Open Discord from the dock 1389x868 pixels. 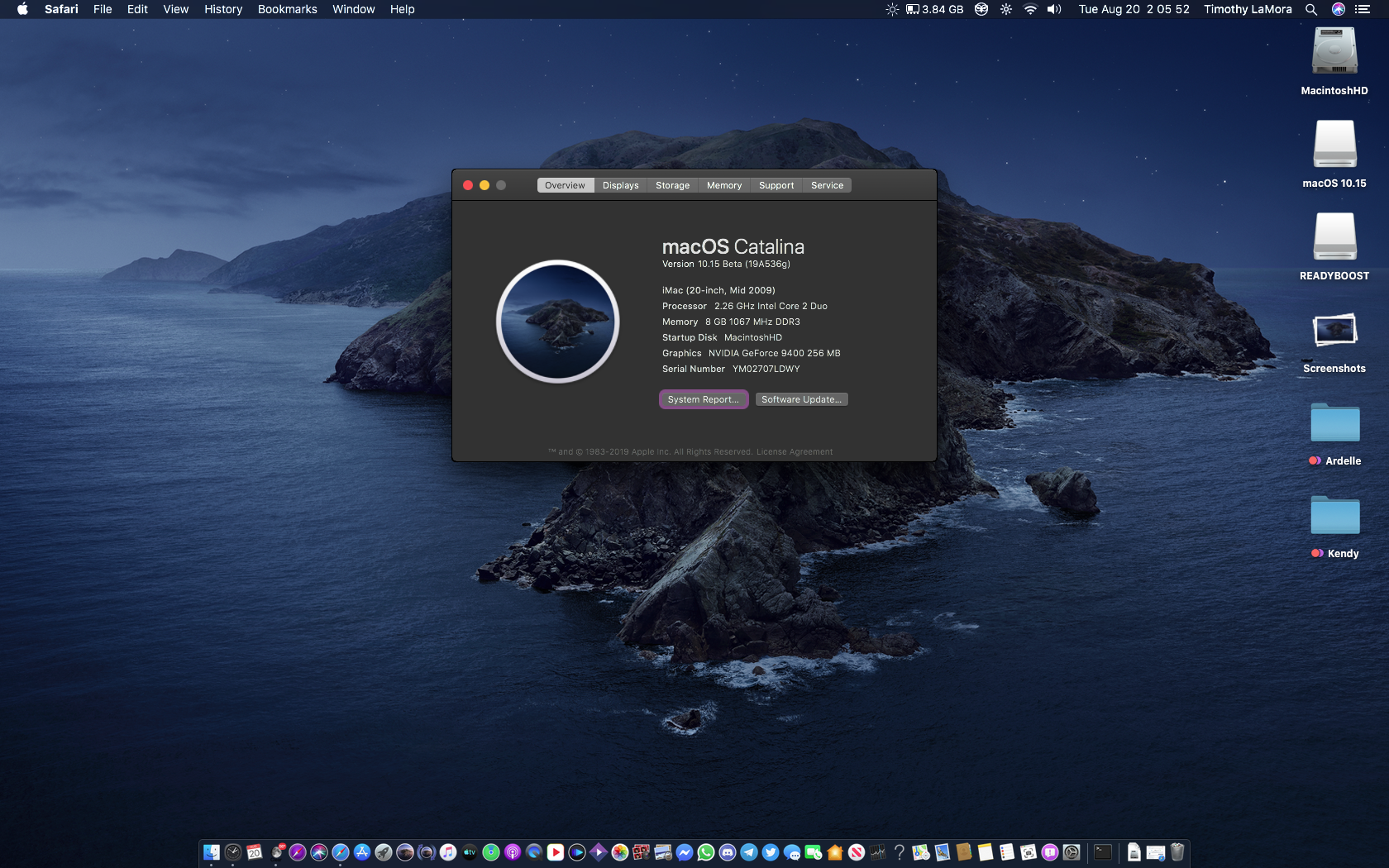[x=728, y=852]
